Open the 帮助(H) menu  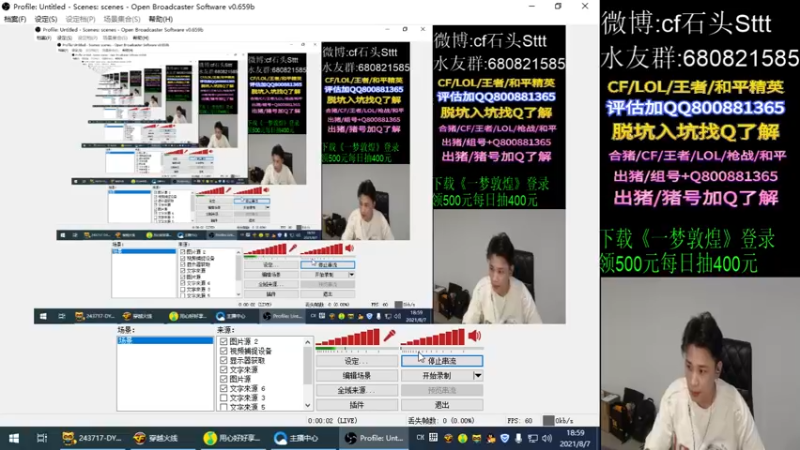tap(161, 19)
